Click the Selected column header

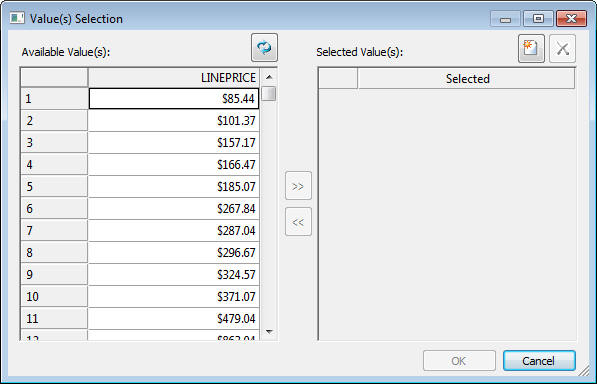point(466,78)
